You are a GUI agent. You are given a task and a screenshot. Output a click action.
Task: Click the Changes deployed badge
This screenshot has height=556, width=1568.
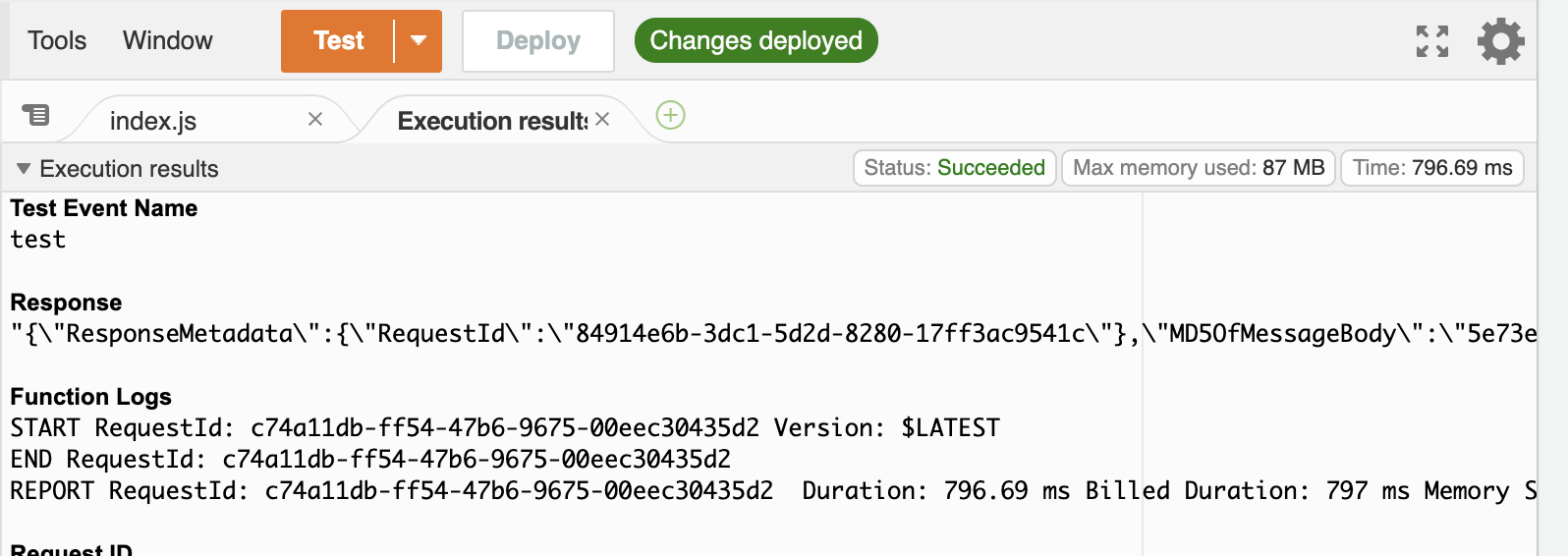[x=756, y=40]
